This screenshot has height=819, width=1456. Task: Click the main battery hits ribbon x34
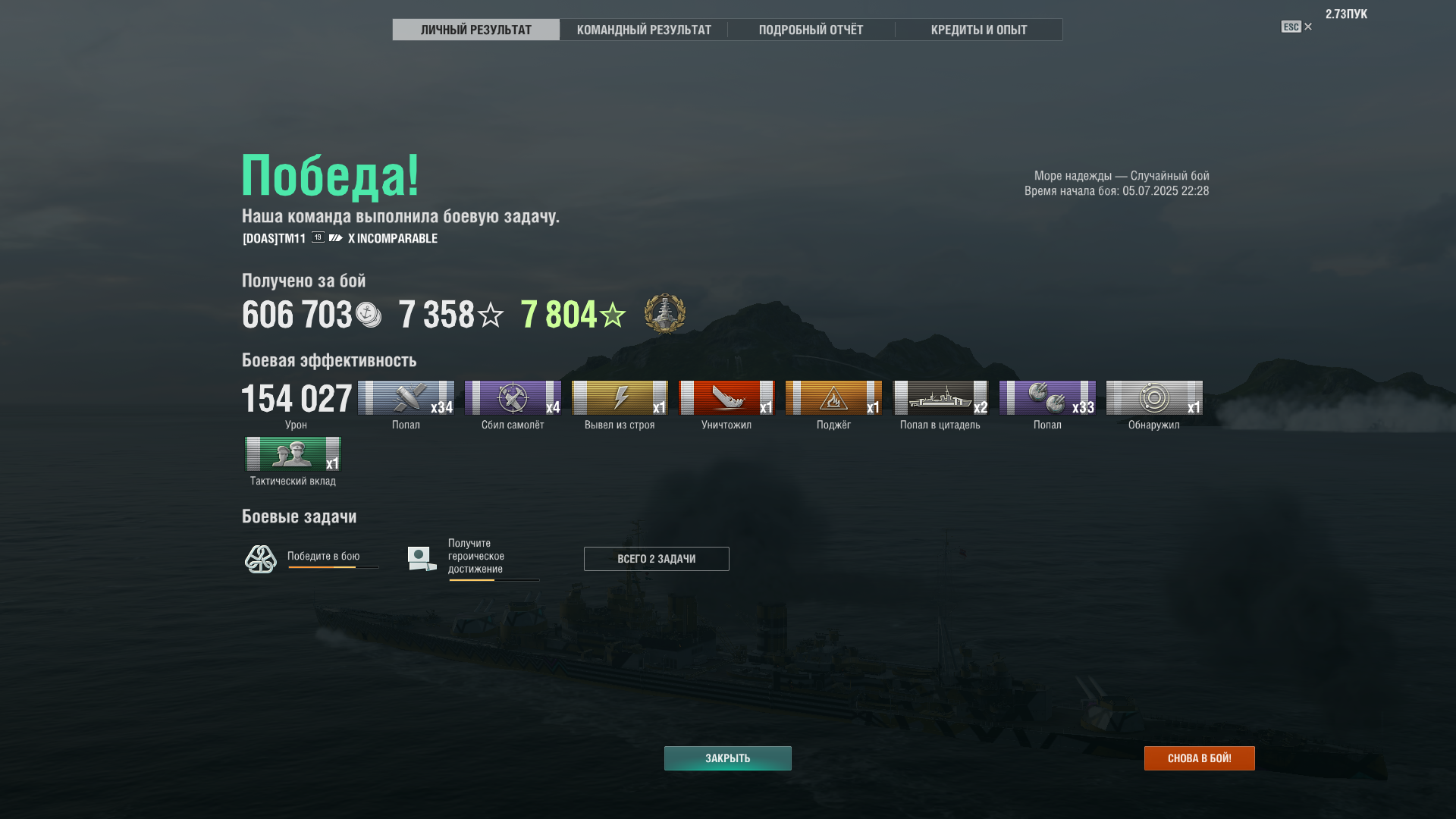[x=406, y=397]
